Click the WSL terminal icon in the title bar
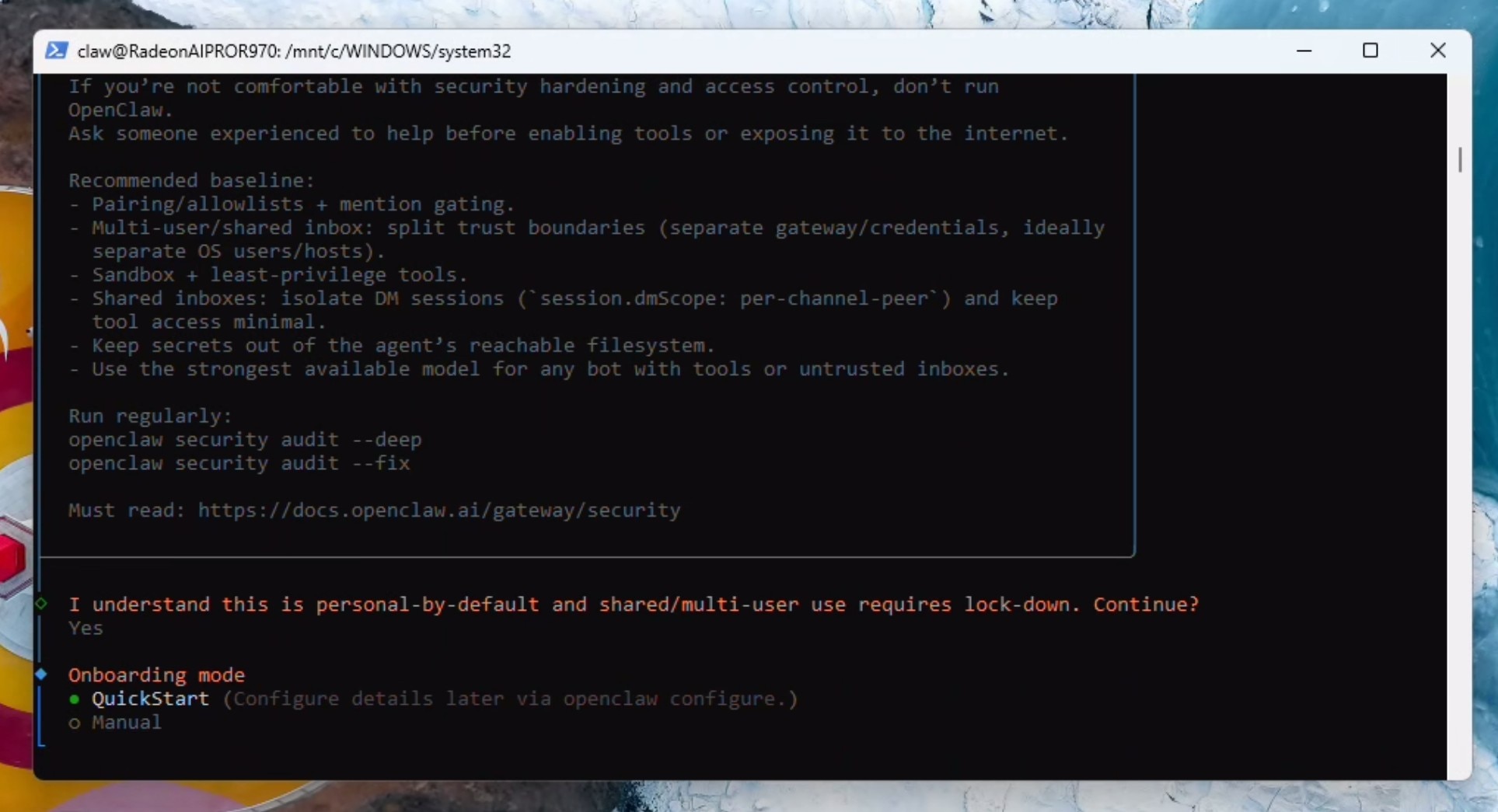The width and height of the screenshot is (1498, 812). pos(57,50)
